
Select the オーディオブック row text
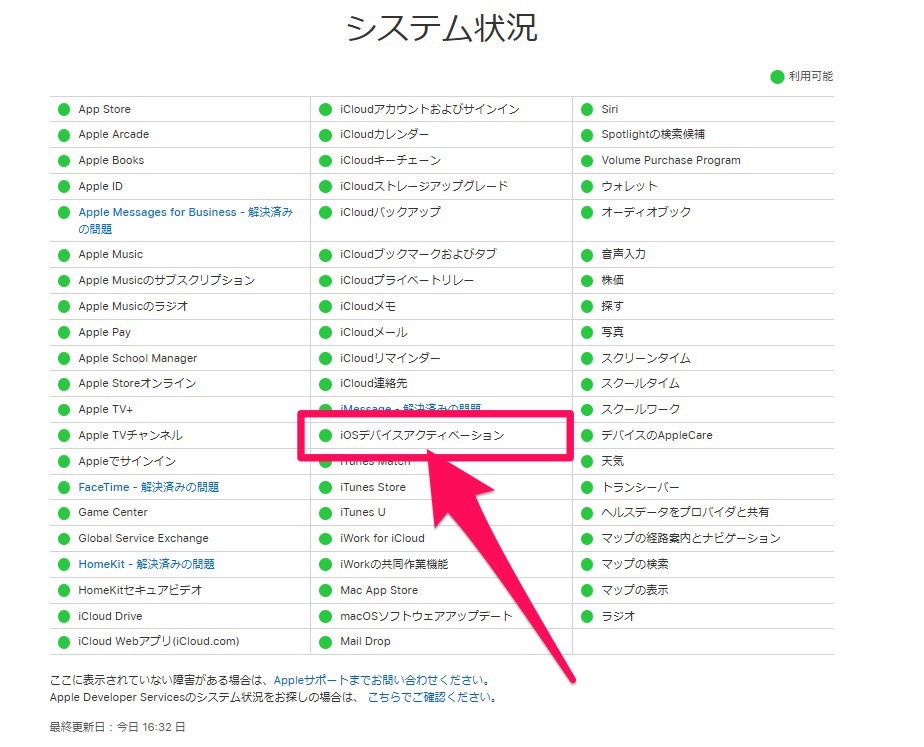point(646,212)
